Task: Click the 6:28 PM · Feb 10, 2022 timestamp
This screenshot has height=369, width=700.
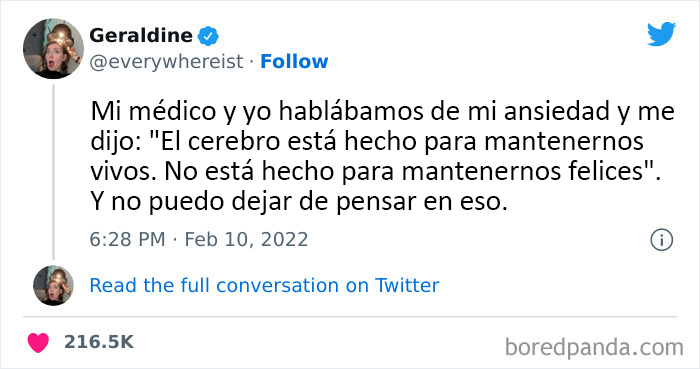Action: coord(199,240)
